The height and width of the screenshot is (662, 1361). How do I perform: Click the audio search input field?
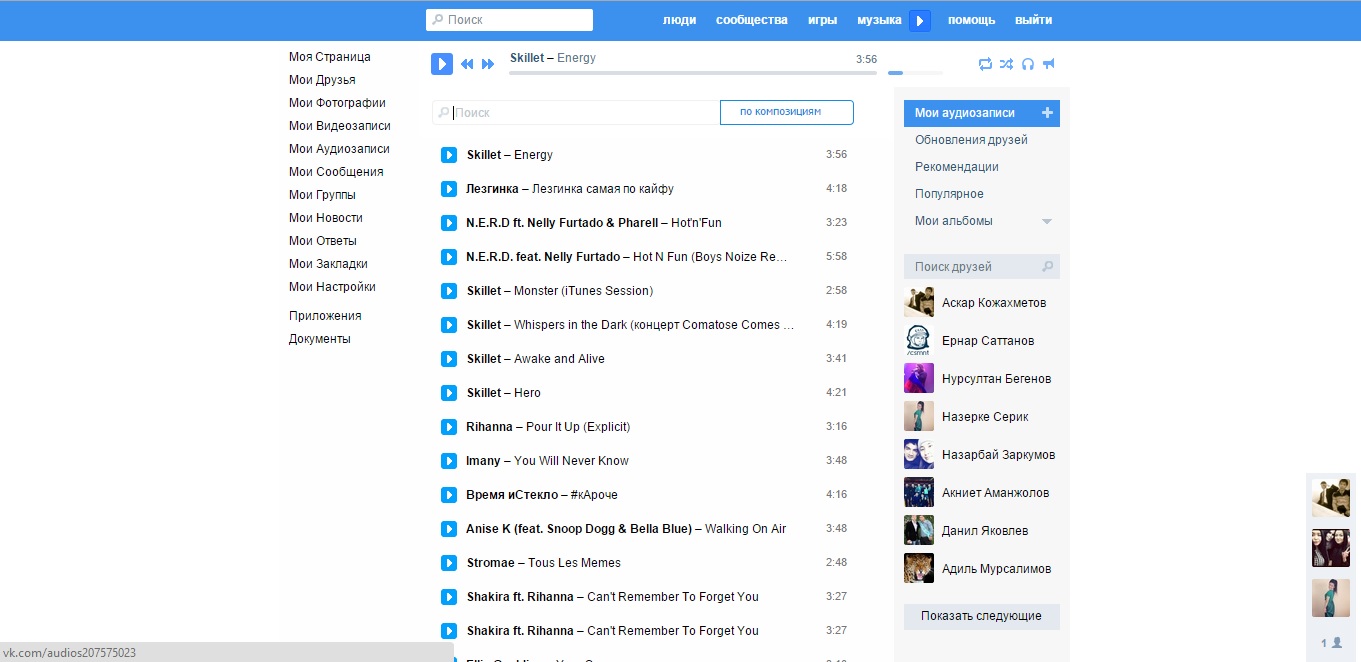coord(576,112)
